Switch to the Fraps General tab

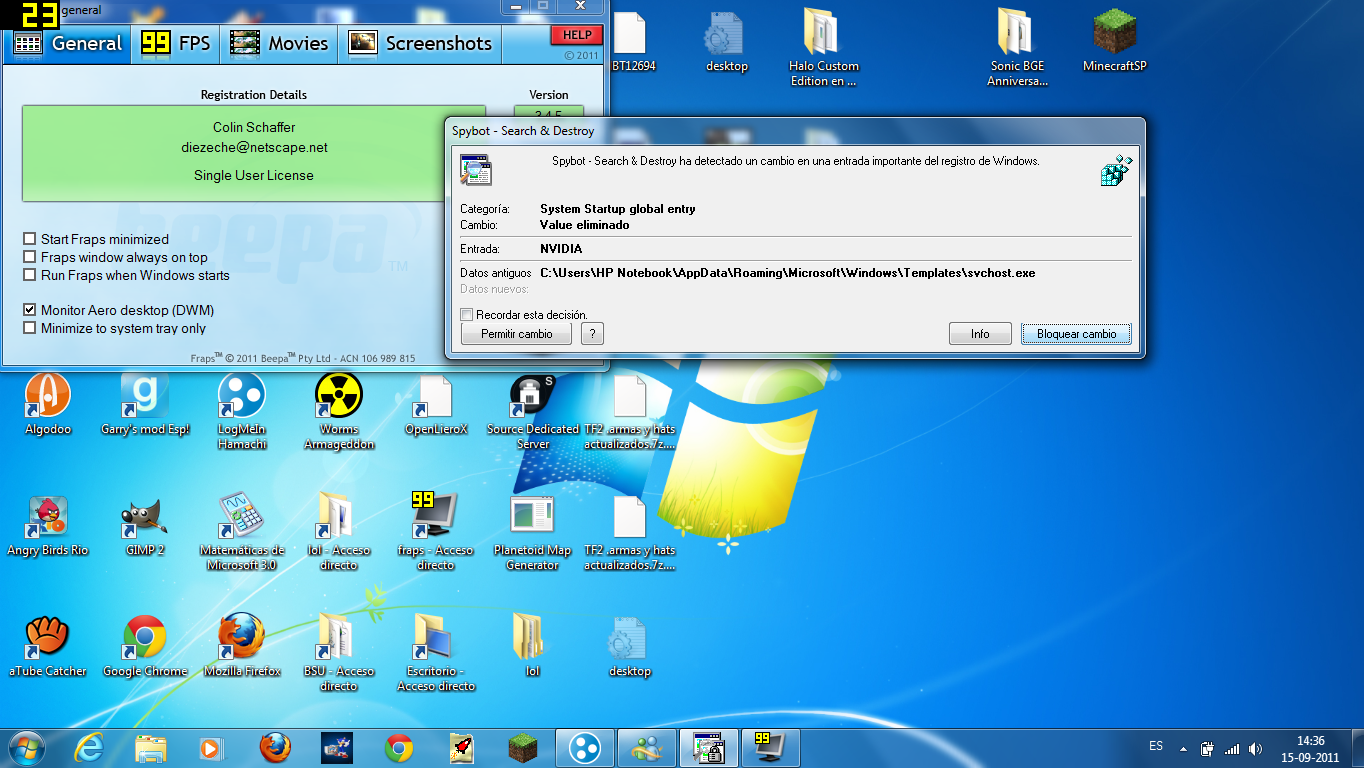coord(67,43)
